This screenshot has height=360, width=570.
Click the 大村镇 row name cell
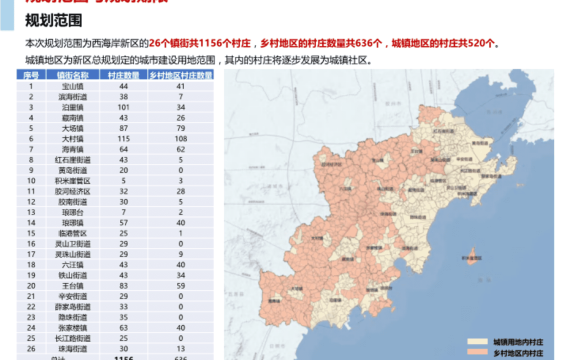tap(73, 139)
